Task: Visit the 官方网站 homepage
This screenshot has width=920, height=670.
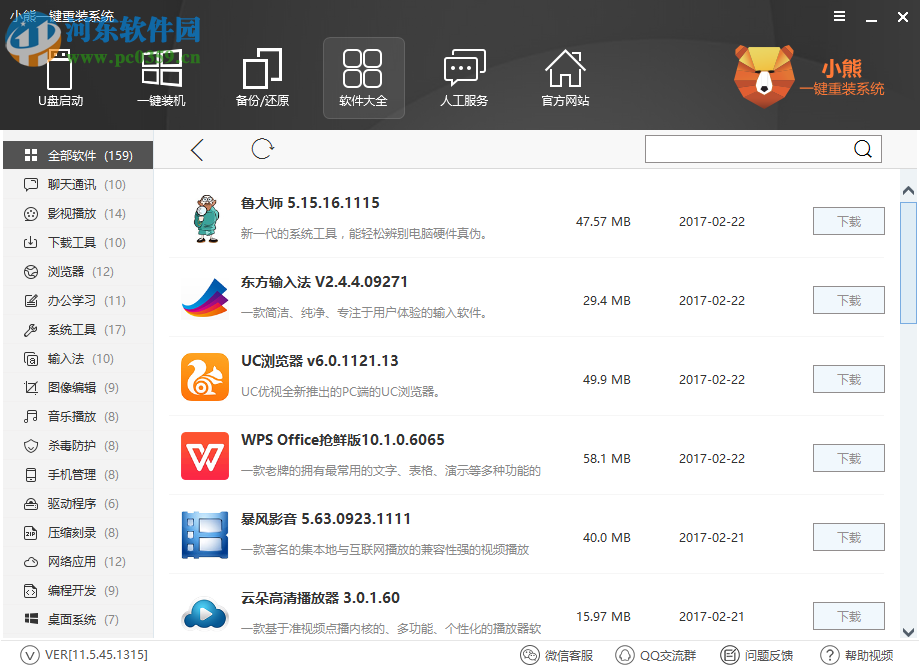Action: (x=565, y=78)
